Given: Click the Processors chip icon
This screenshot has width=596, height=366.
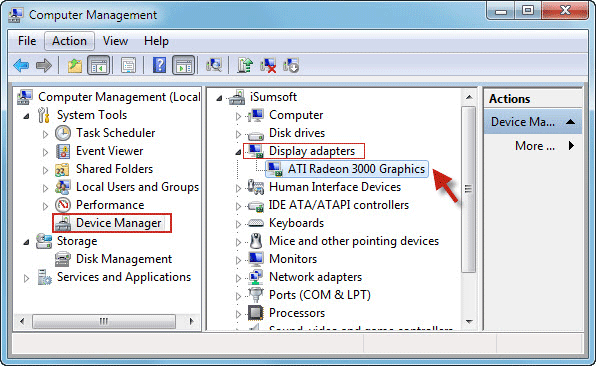Looking at the screenshot, I should 256,313.
